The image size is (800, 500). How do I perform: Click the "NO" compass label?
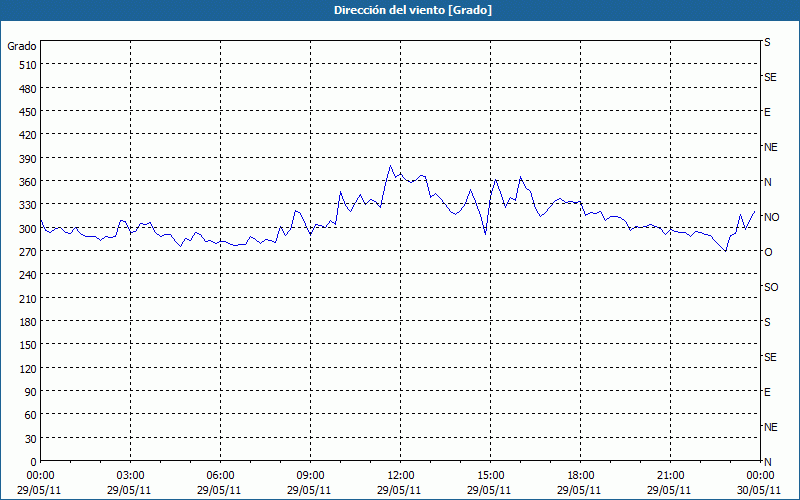click(x=771, y=217)
